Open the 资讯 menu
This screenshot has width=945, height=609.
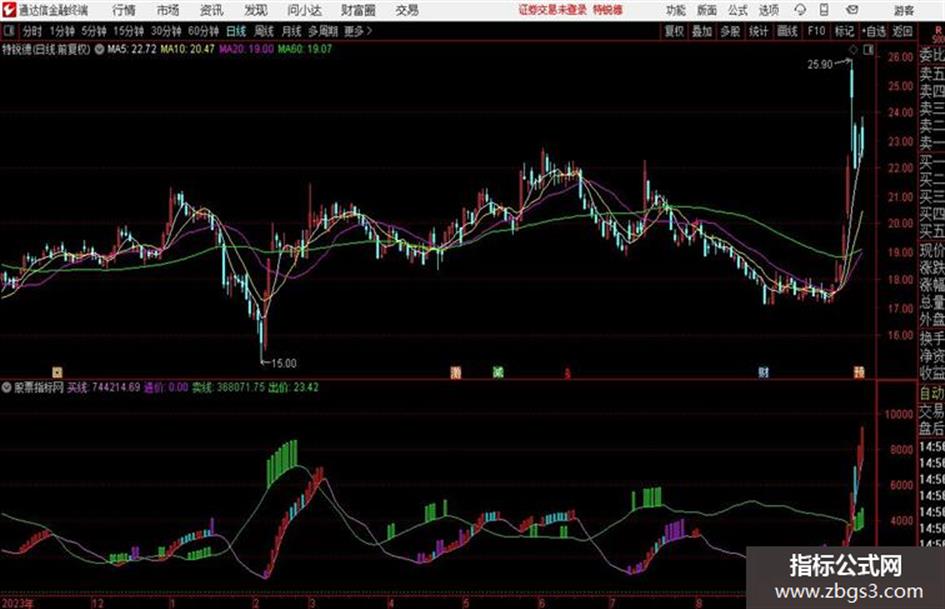(212, 10)
